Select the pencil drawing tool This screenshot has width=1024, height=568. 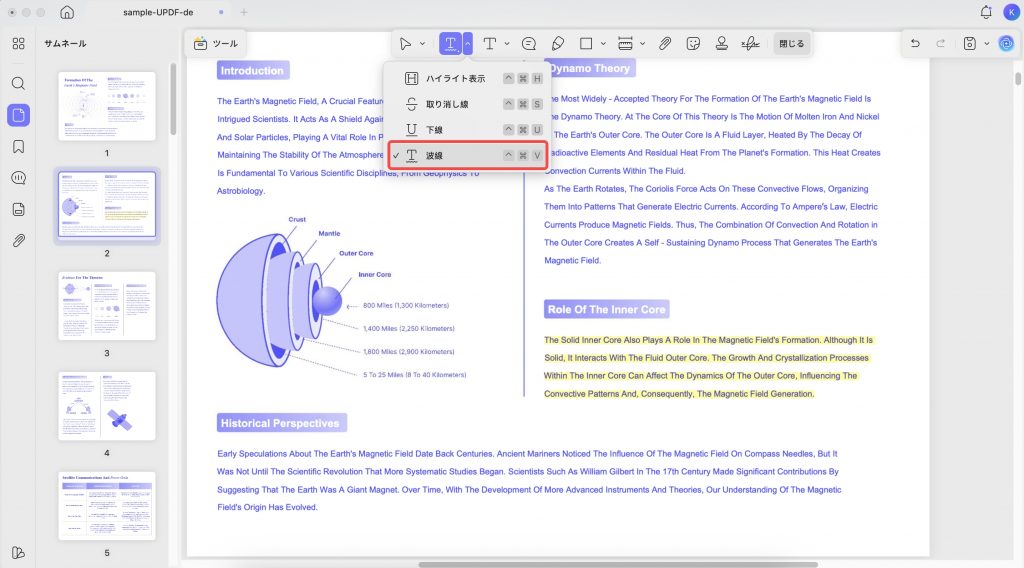(558, 44)
